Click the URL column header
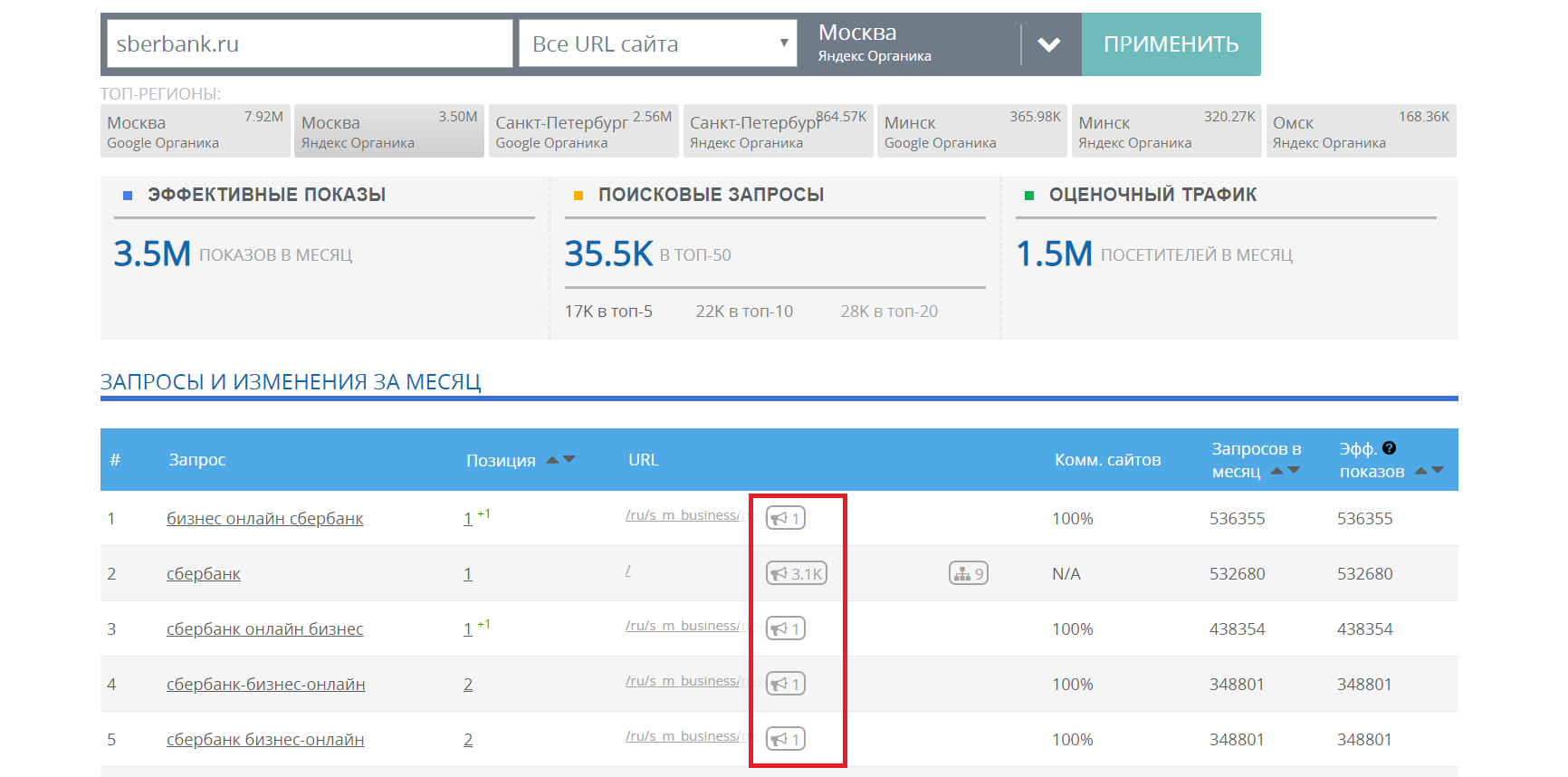This screenshot has width=1568, height=777. (x=644, y=460)
